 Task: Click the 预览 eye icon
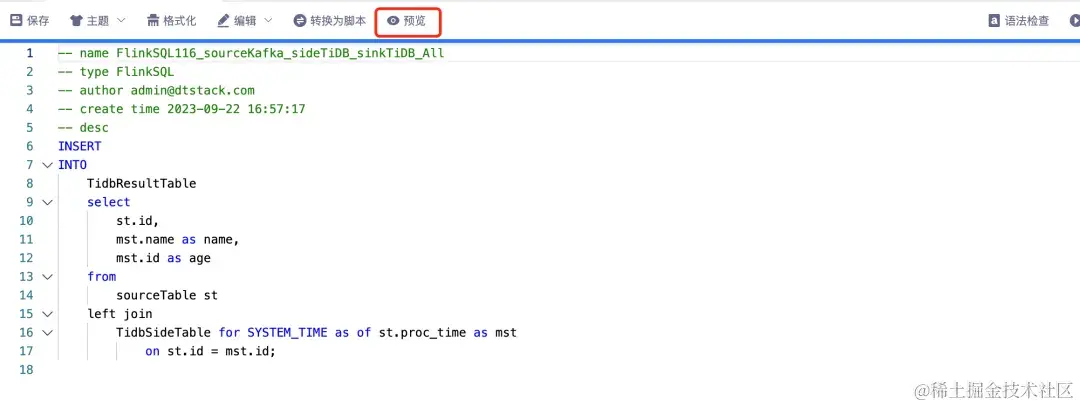[x=393, y=21]
